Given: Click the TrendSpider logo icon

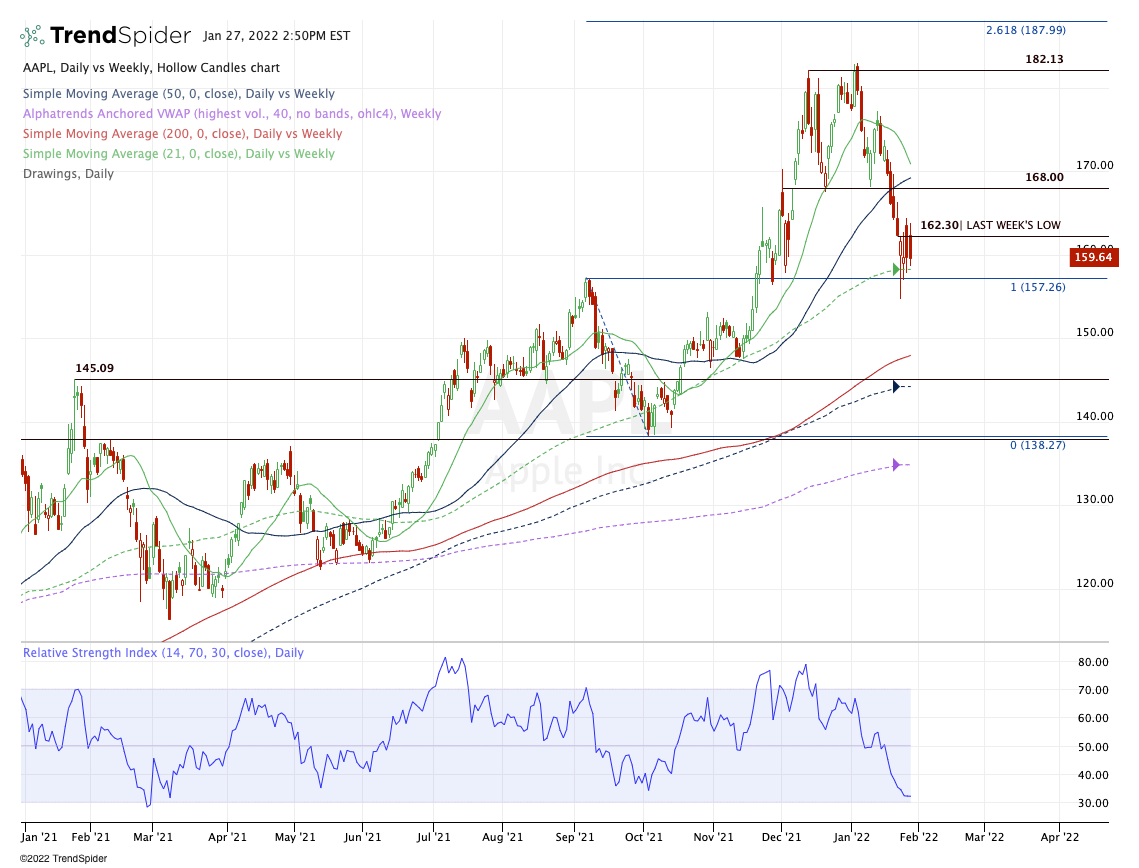Looking at the screenshot, I should 32,36.
